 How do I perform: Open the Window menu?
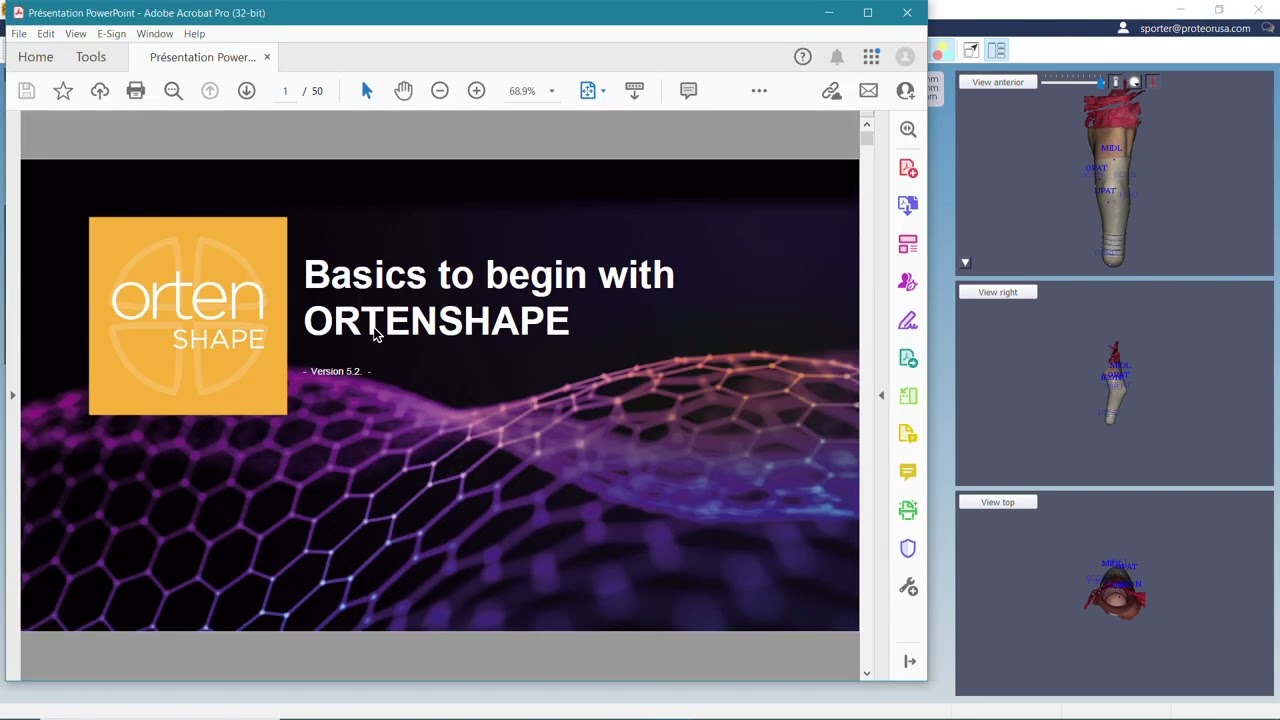click(155, 34)
